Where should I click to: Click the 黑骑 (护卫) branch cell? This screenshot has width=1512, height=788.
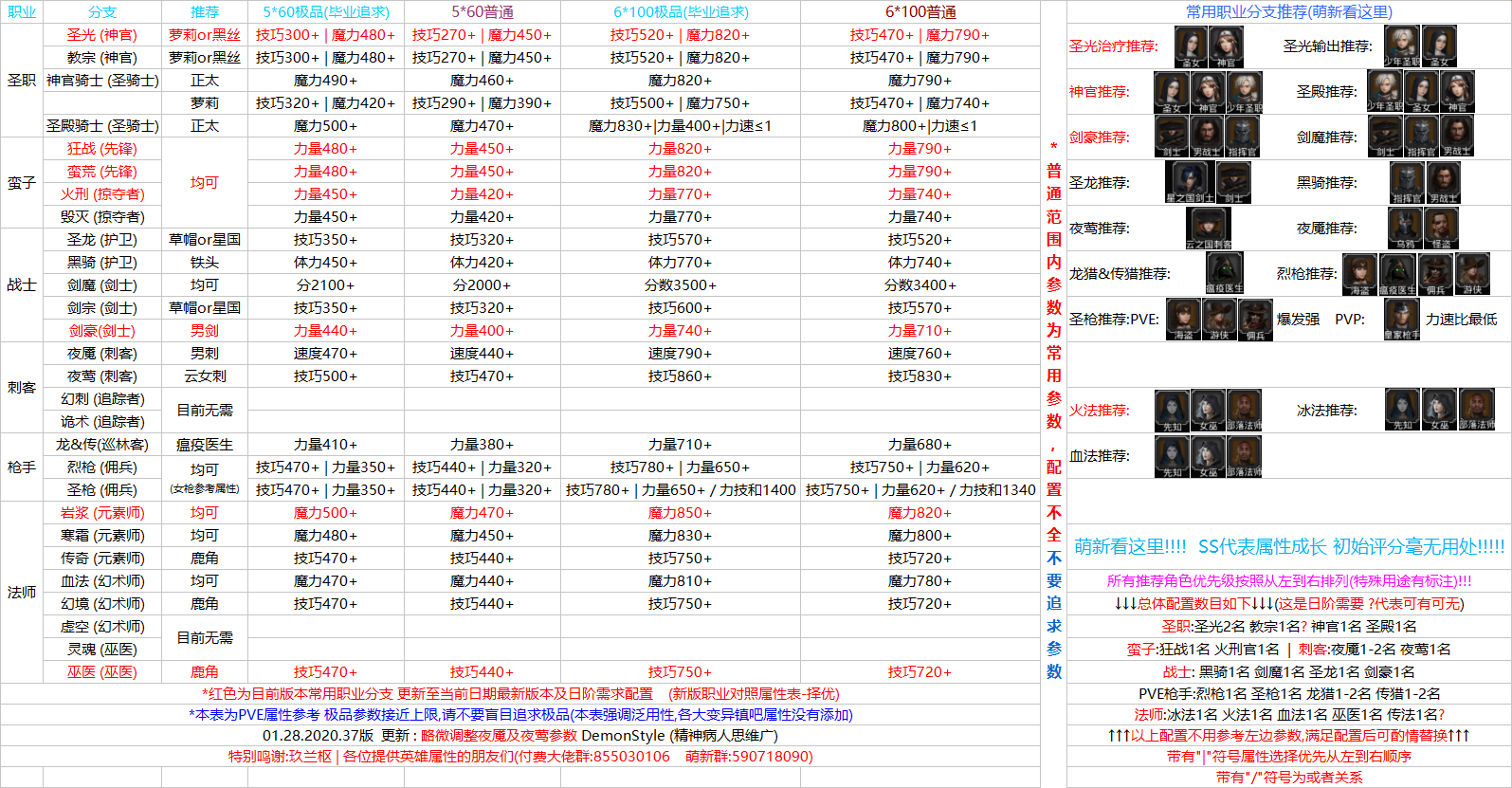(102, 263)
